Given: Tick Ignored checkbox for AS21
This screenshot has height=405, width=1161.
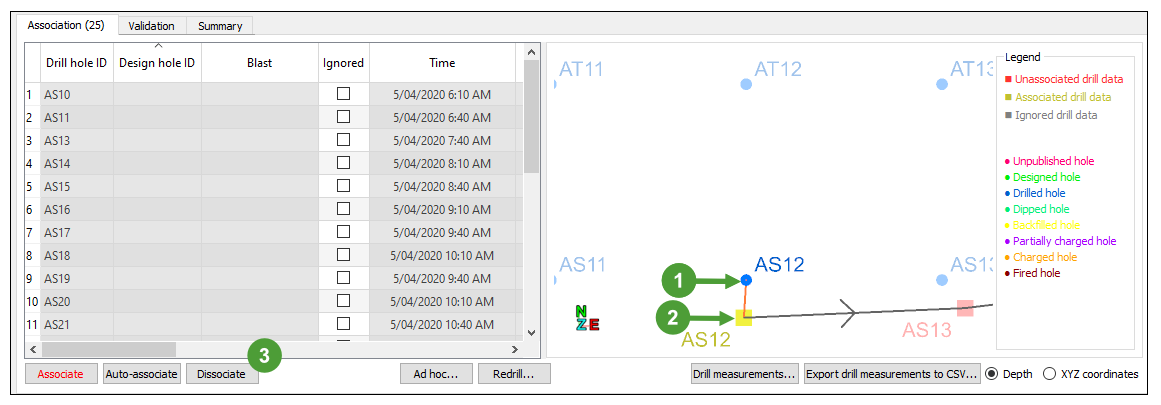Looking at the screenshot, I should coord(344,324).
